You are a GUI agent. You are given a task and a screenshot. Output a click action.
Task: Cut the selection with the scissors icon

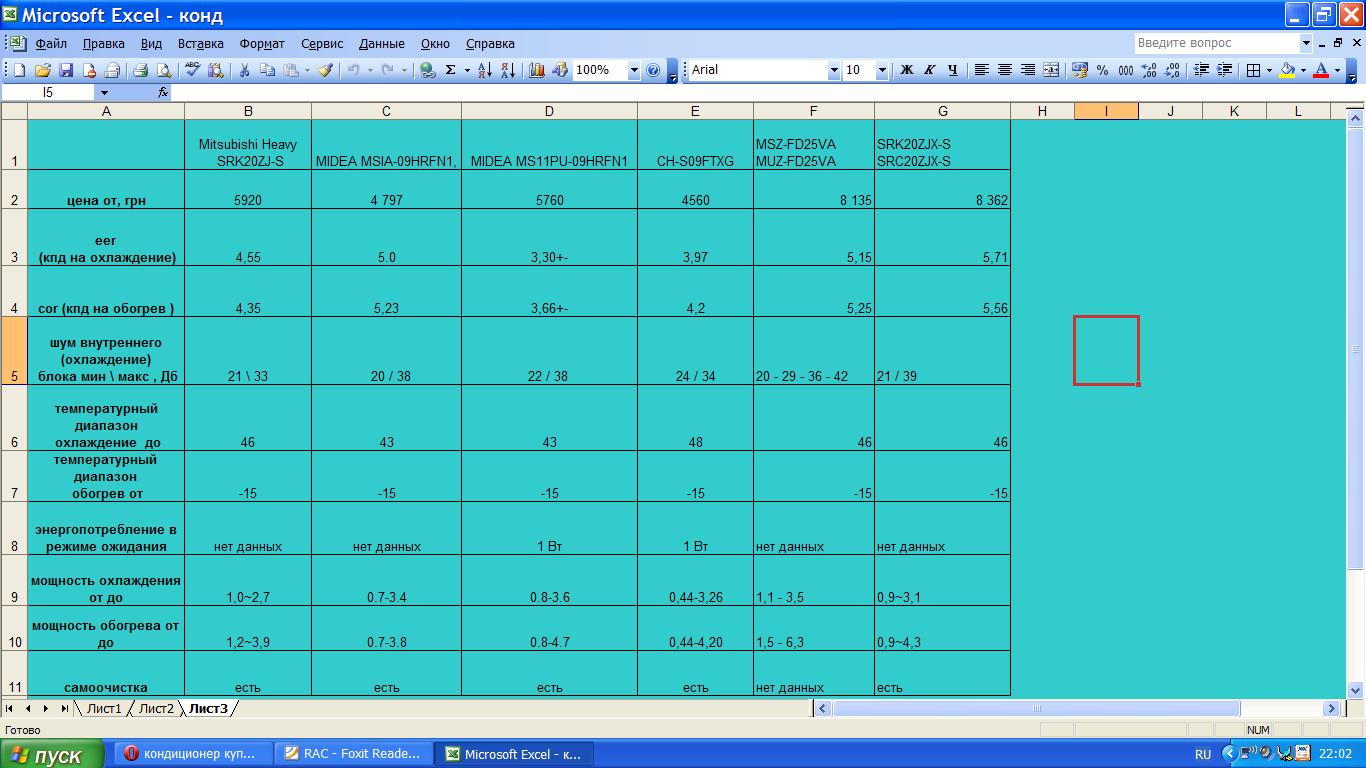coord(244,70)
